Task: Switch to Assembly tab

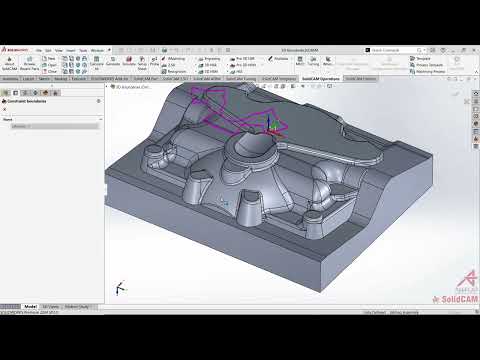Action: coord(10,79)
